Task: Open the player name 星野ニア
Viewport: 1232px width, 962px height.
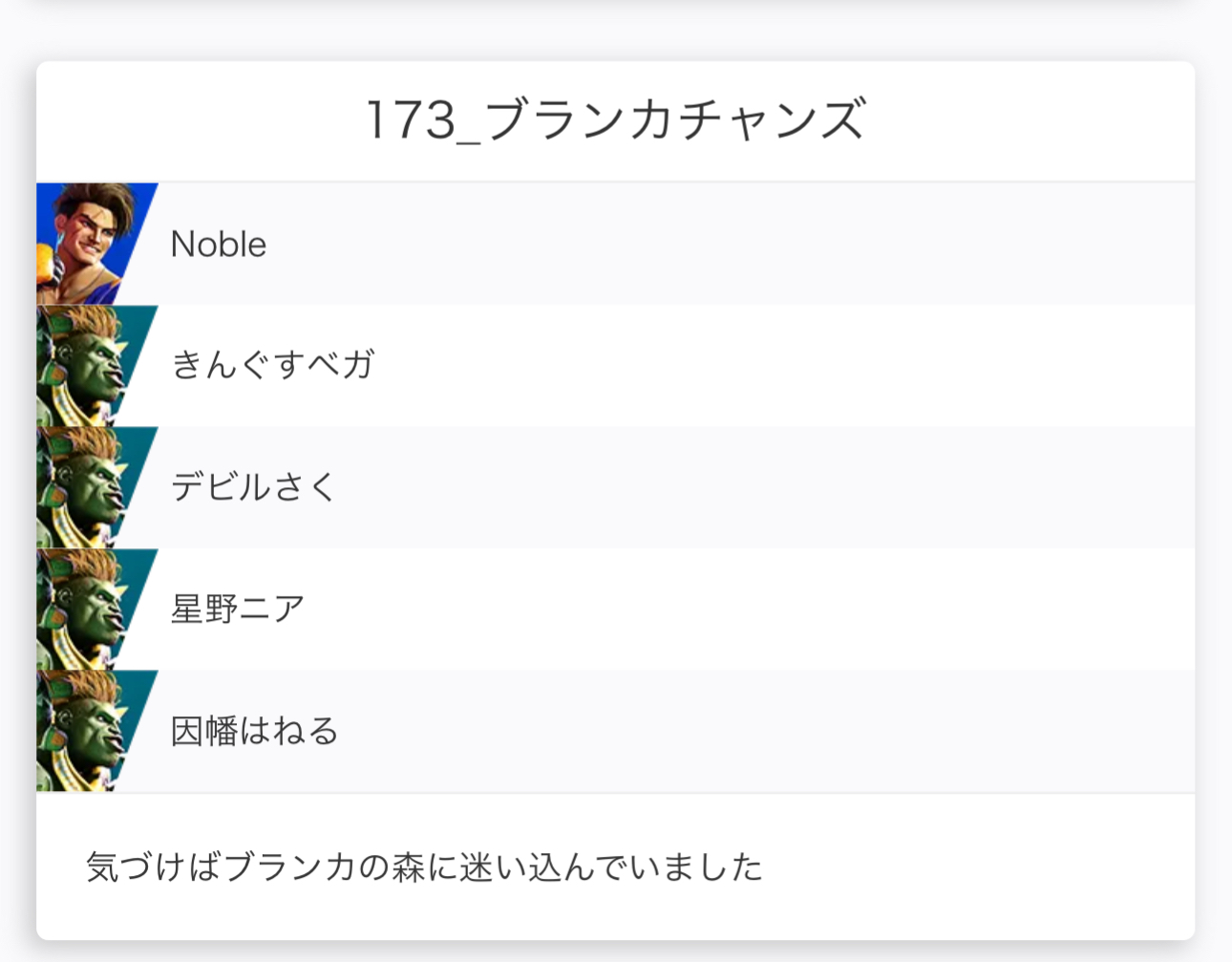Action: point(237,609)
